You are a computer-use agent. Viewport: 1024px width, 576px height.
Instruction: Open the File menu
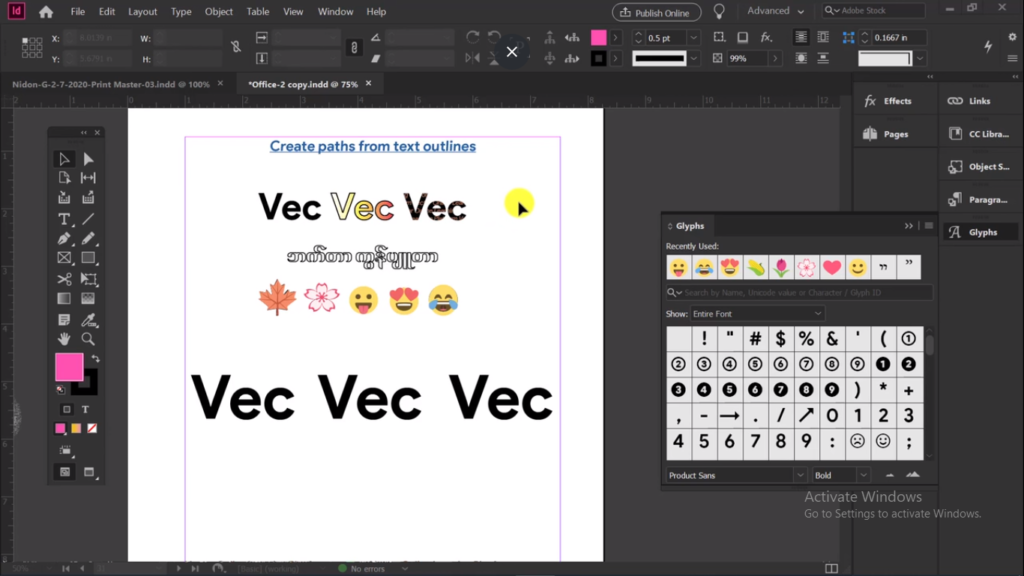tap(78, 12)
